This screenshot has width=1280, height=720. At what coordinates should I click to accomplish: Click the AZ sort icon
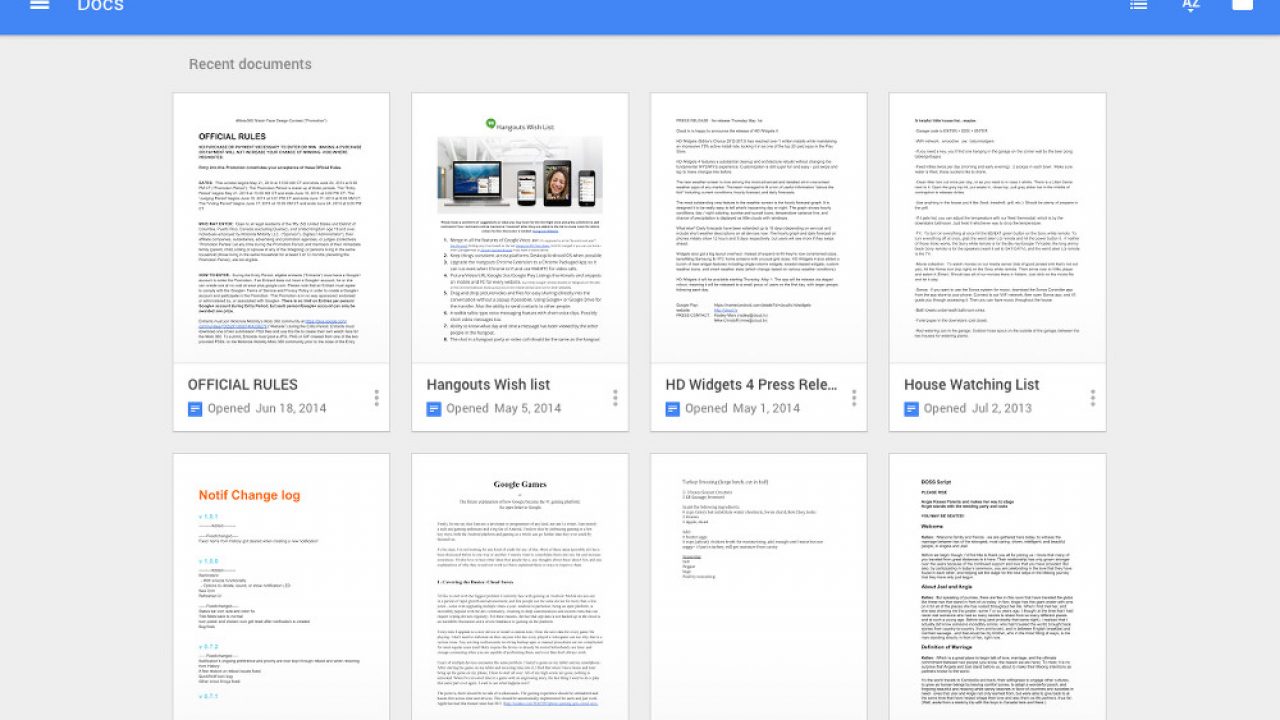tap(1190, 5)
